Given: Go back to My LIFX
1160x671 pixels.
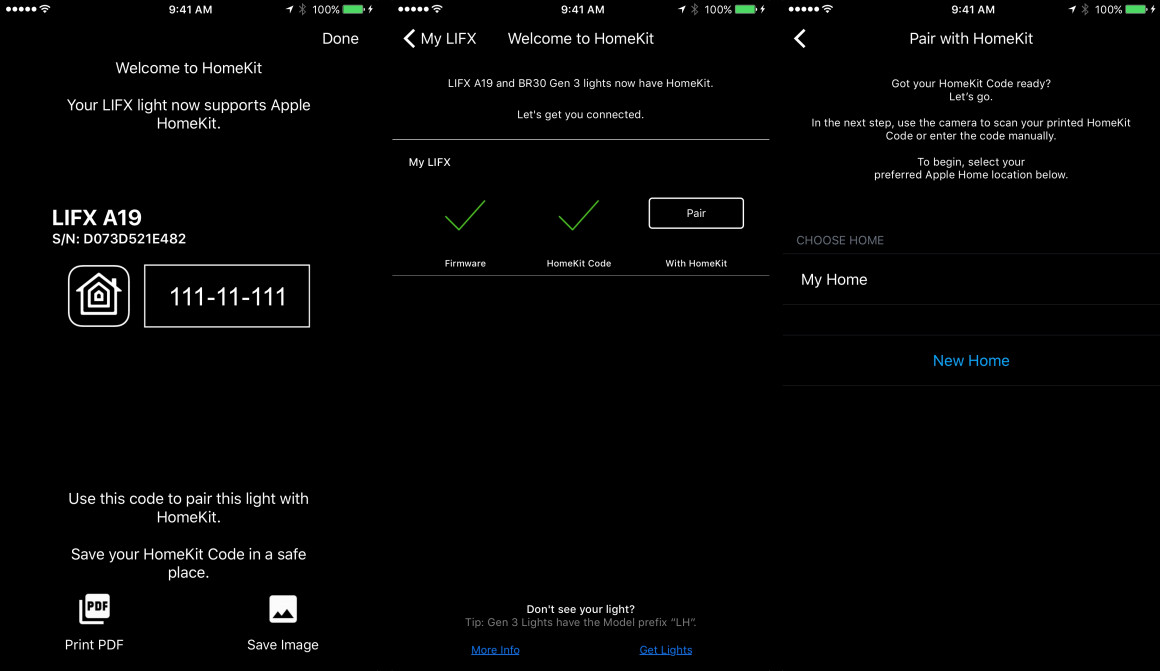Looking at the screenshot, I should click(439, 38).
